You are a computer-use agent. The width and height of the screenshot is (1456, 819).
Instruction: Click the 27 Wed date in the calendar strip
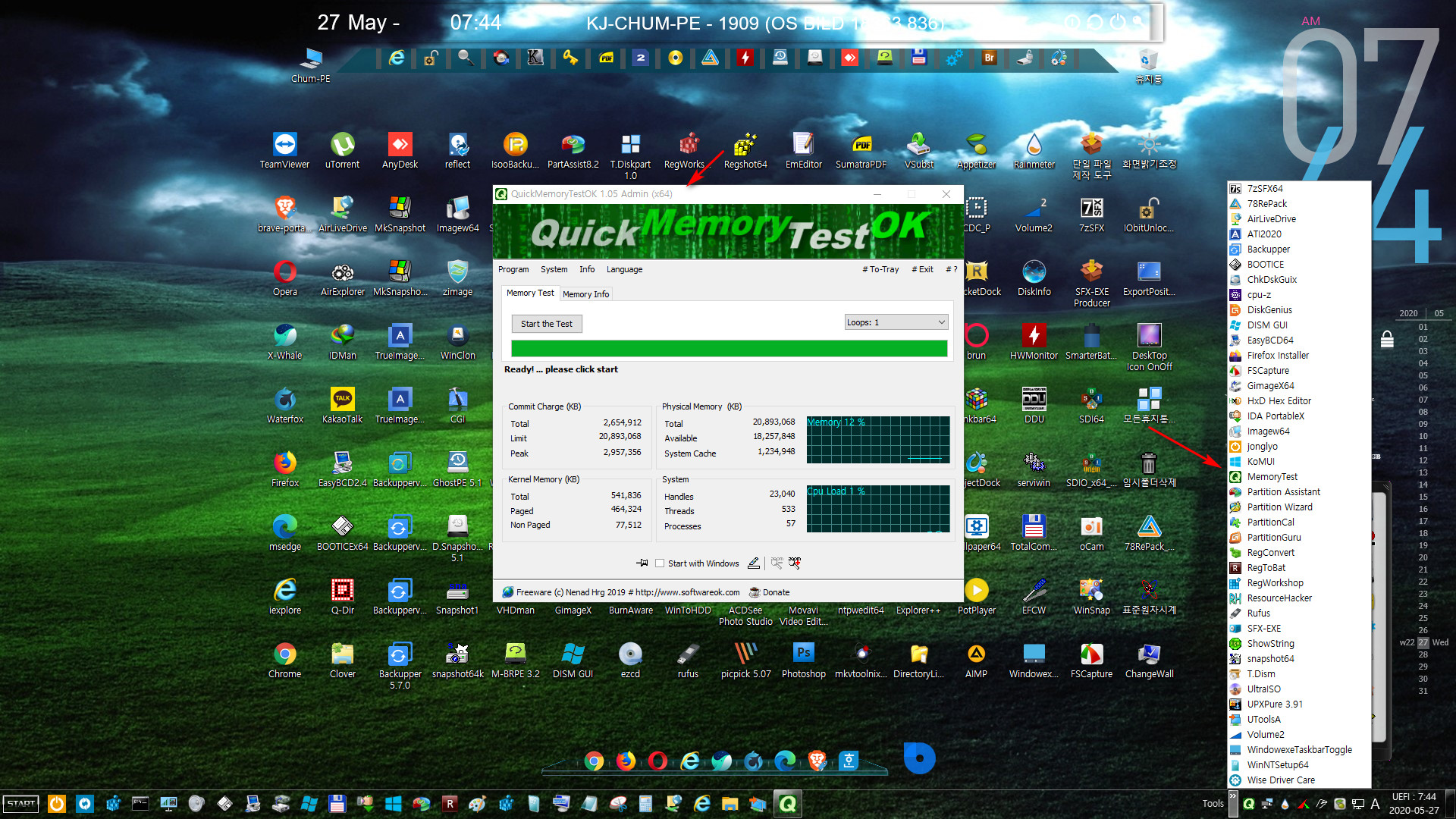(1424, 642)
